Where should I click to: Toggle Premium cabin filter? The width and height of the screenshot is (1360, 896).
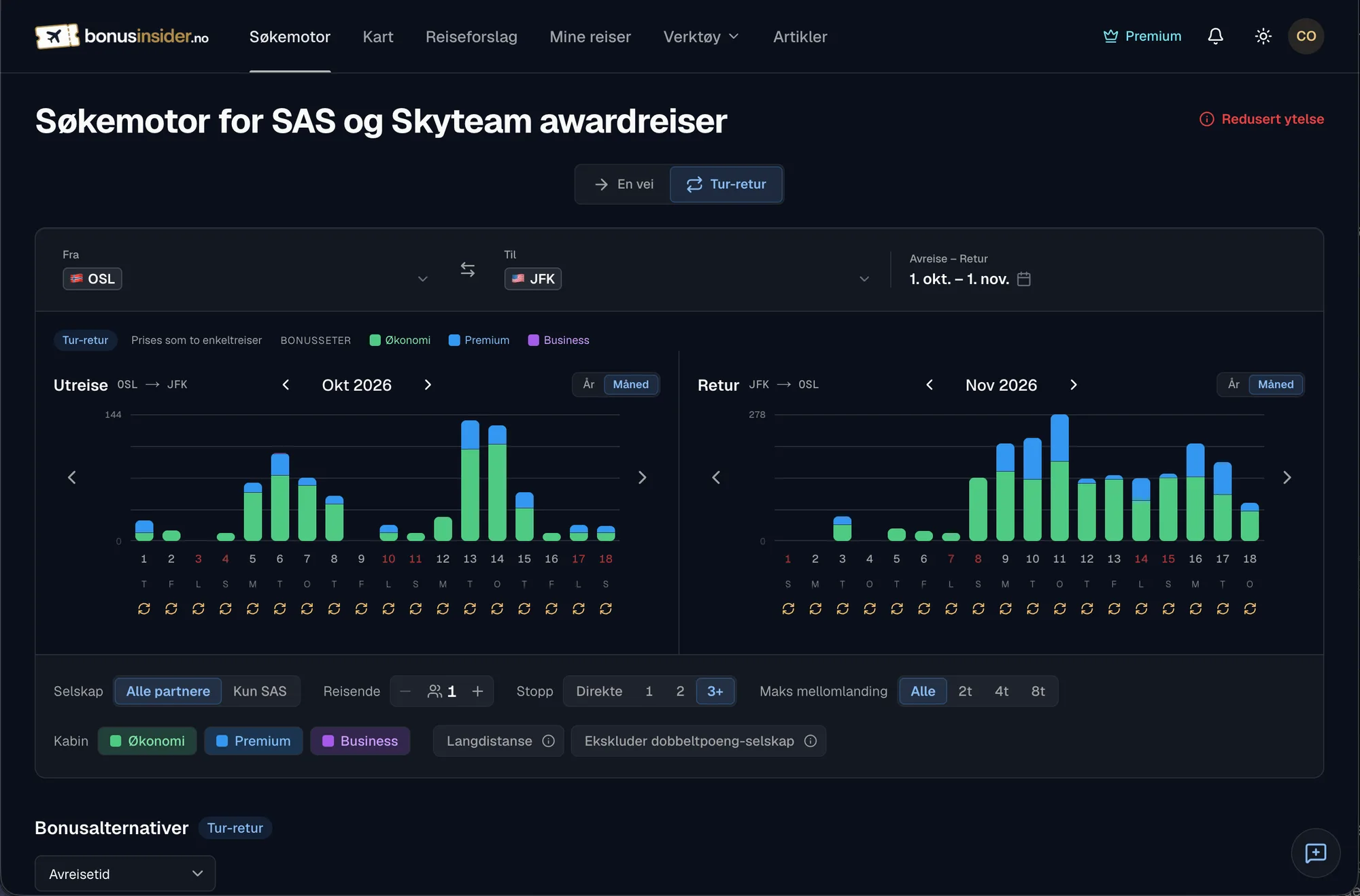coord(254,741)
